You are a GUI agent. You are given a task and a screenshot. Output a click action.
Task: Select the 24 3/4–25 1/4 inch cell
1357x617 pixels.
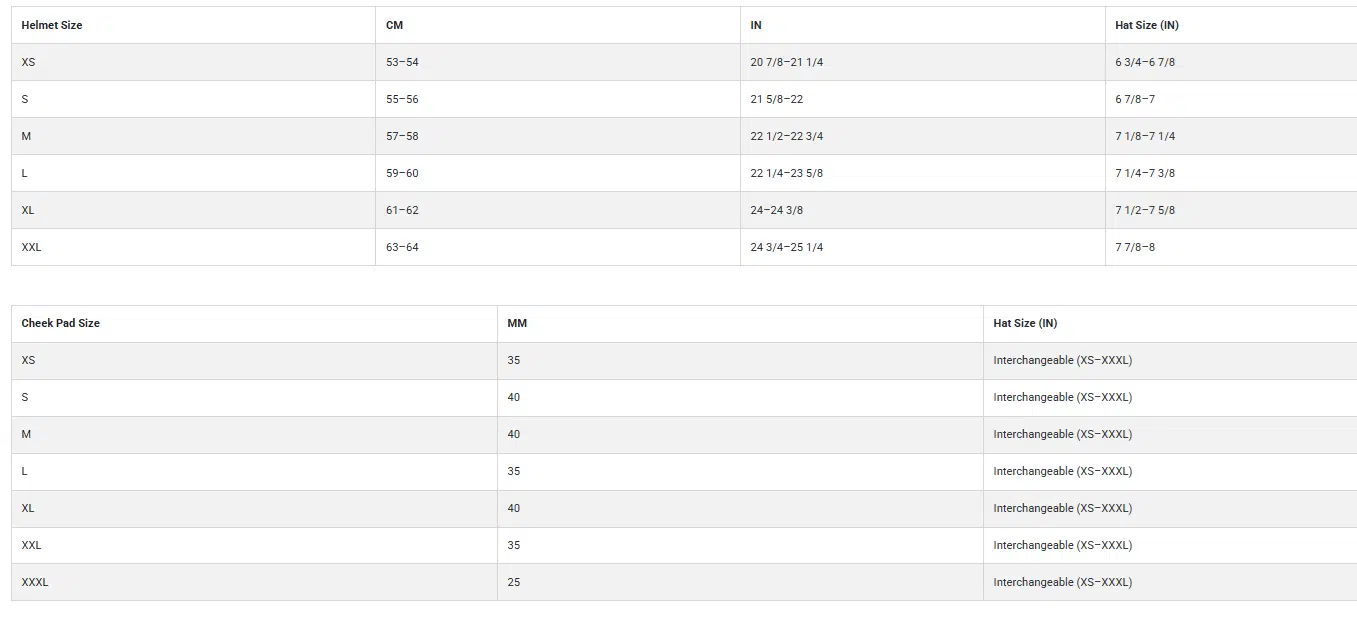(787, 247)
